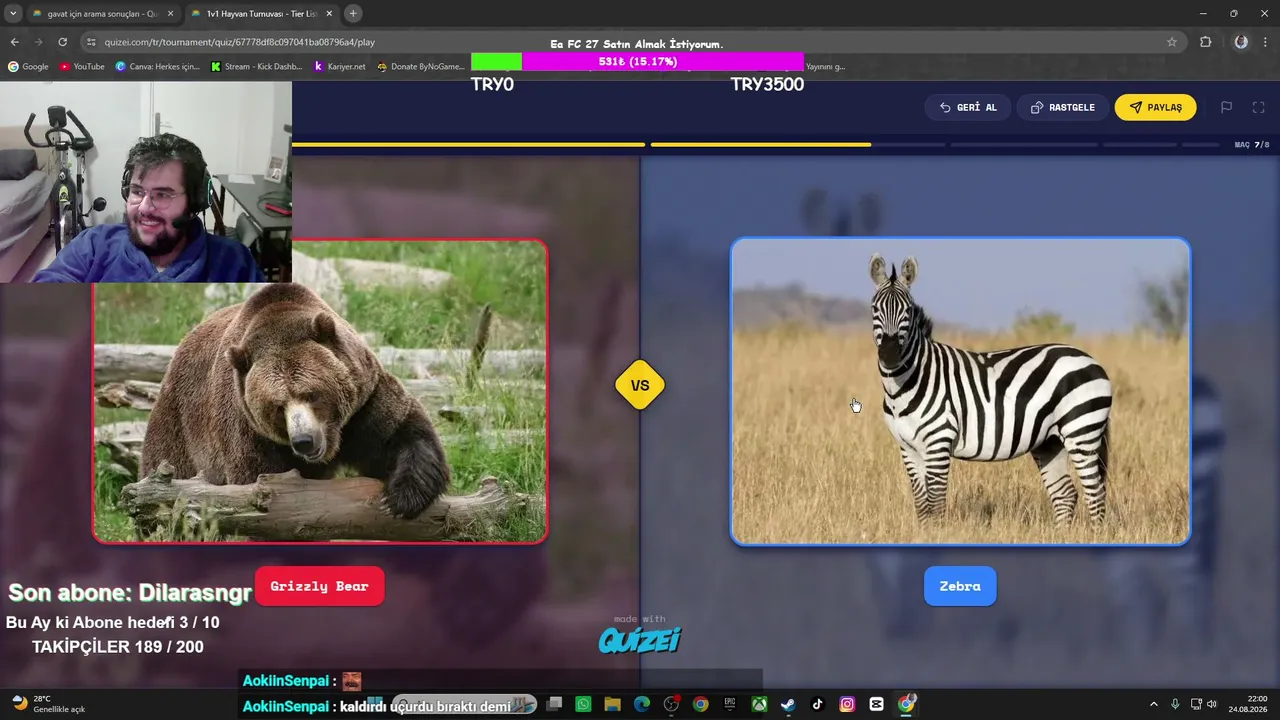Image resolution: width=1280 pixels, height=720 pixels.
Task: Open the Xbox app from the taskbar
Action: point(759,704)
